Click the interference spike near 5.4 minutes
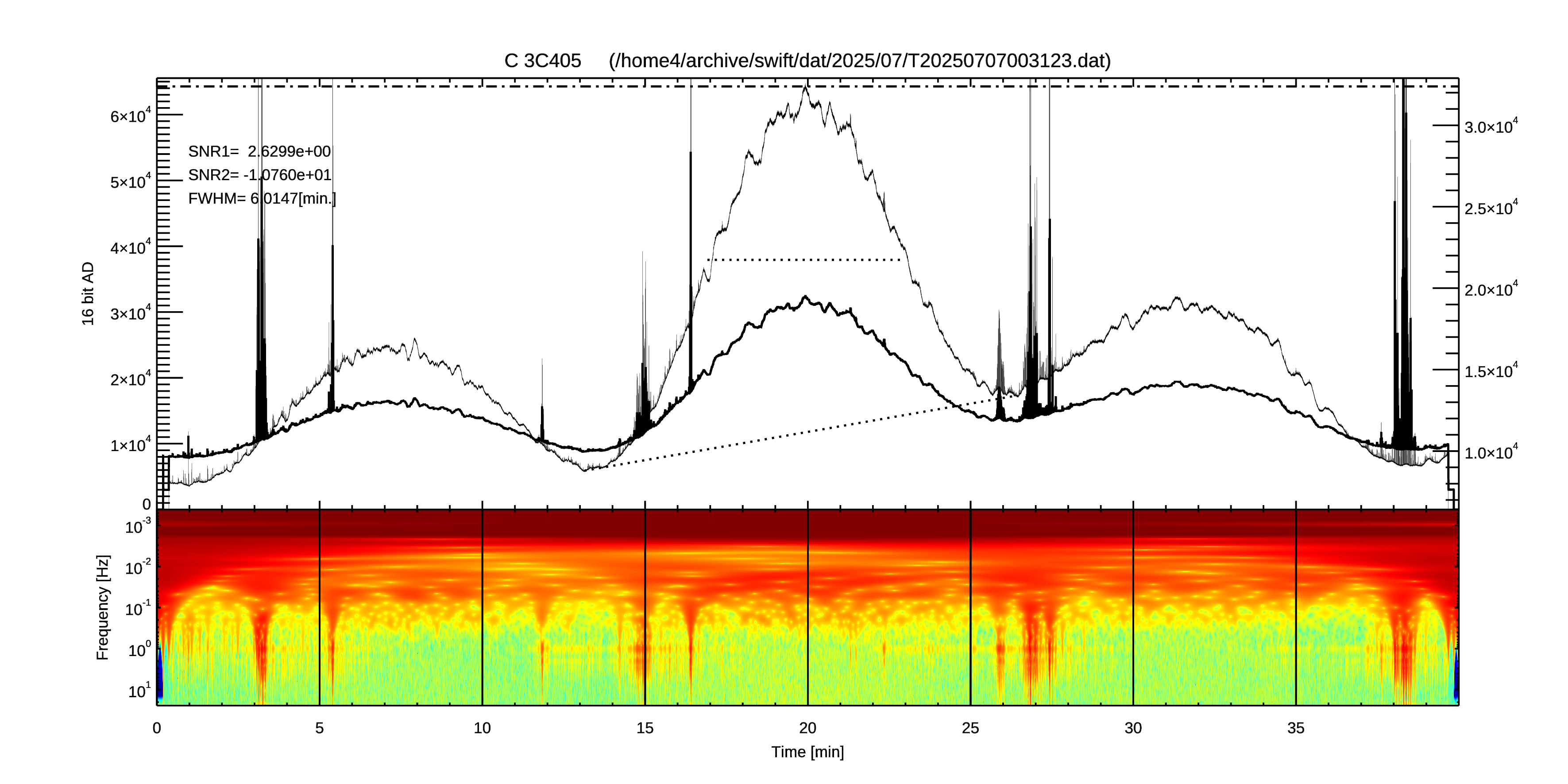Viewport: 1568px width, 784px height. pos(332,274)
